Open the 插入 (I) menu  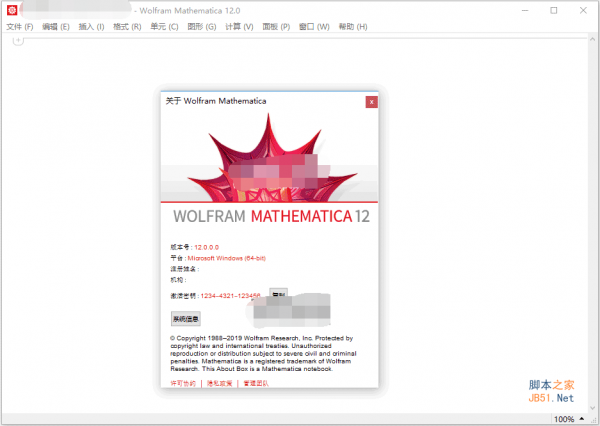[x=91, y=26]
